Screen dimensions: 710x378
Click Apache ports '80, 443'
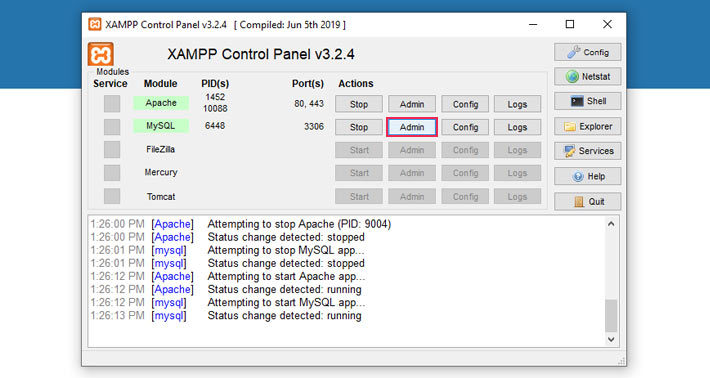coord(309,104)
